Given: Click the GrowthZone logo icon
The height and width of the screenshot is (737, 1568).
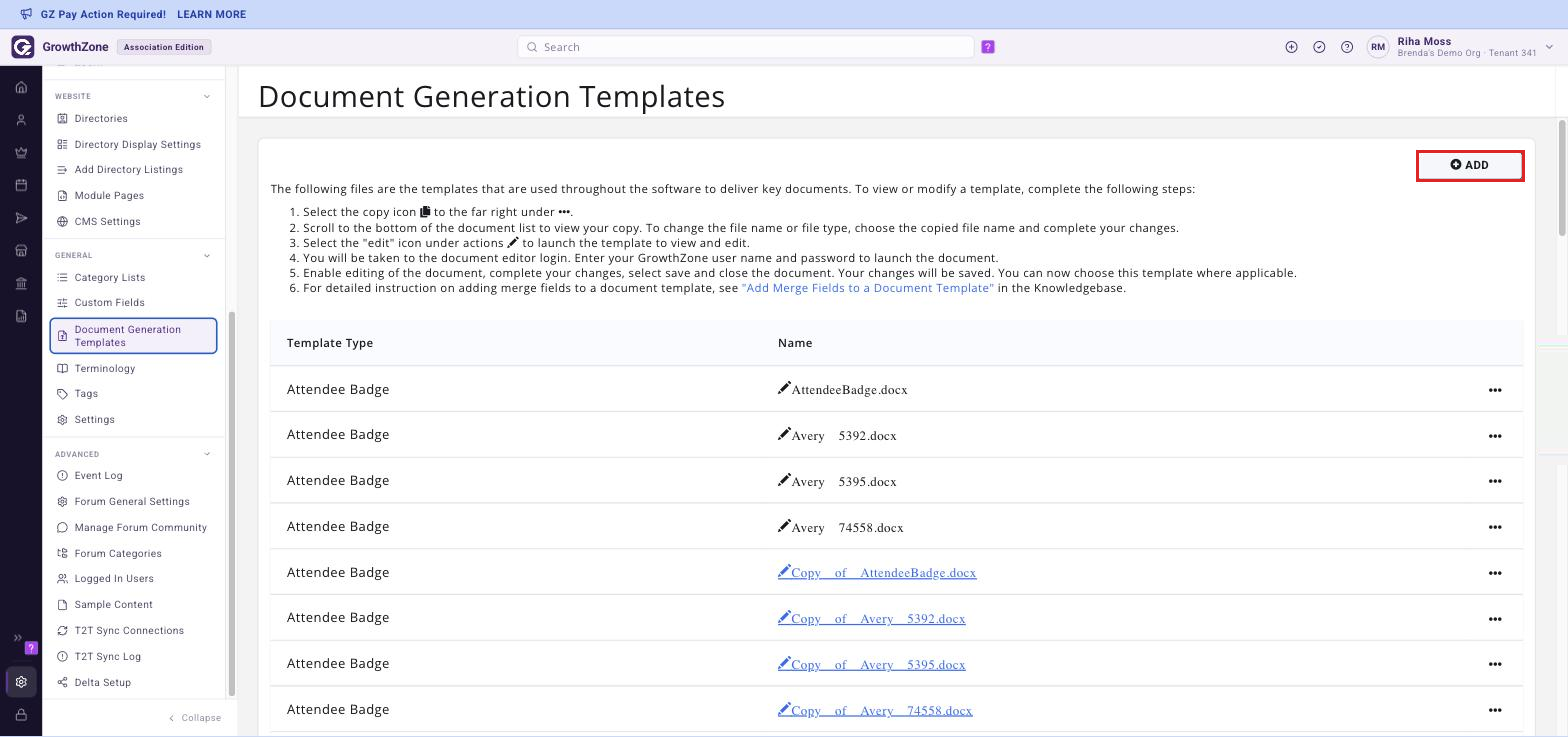Looking at the screenshot, I should 22,47.
